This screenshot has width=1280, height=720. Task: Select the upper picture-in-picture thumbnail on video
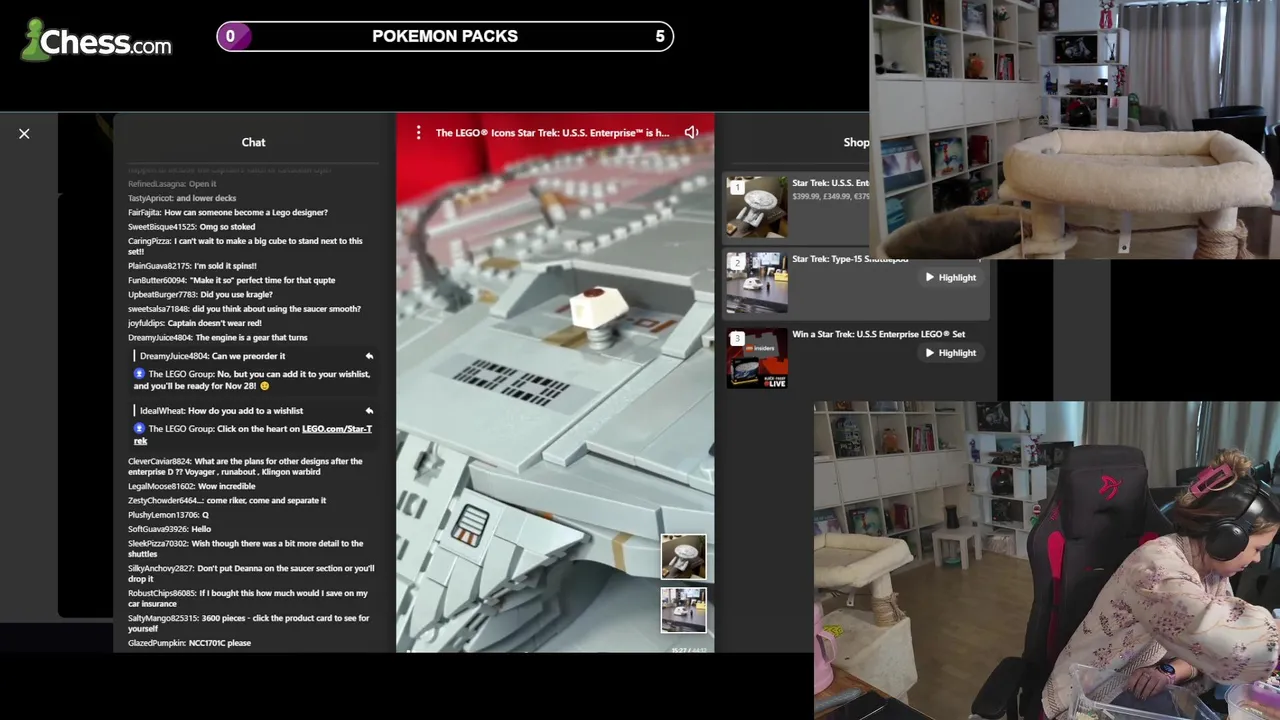683,557
